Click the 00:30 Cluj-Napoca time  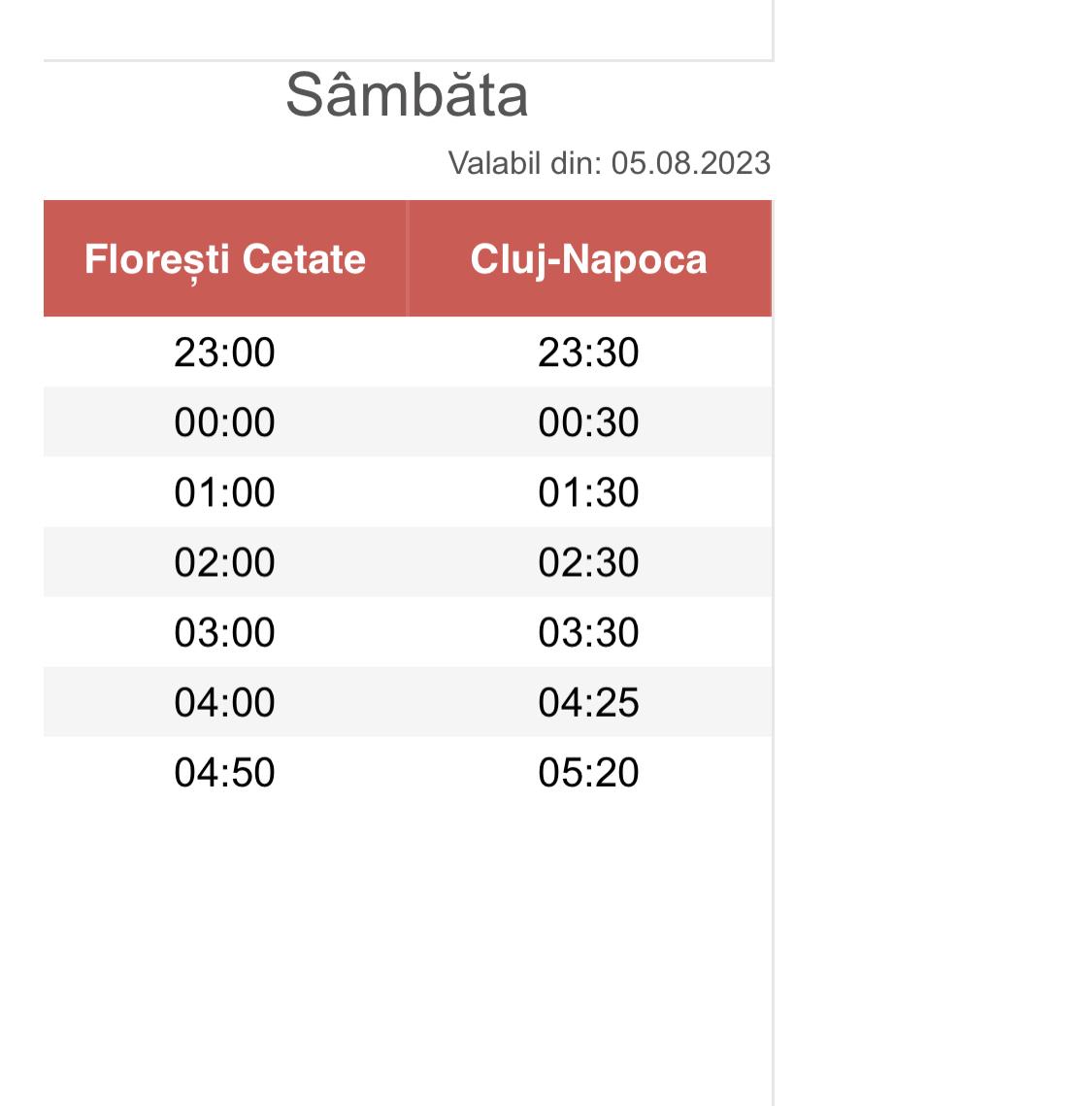(x=589, y=422)
